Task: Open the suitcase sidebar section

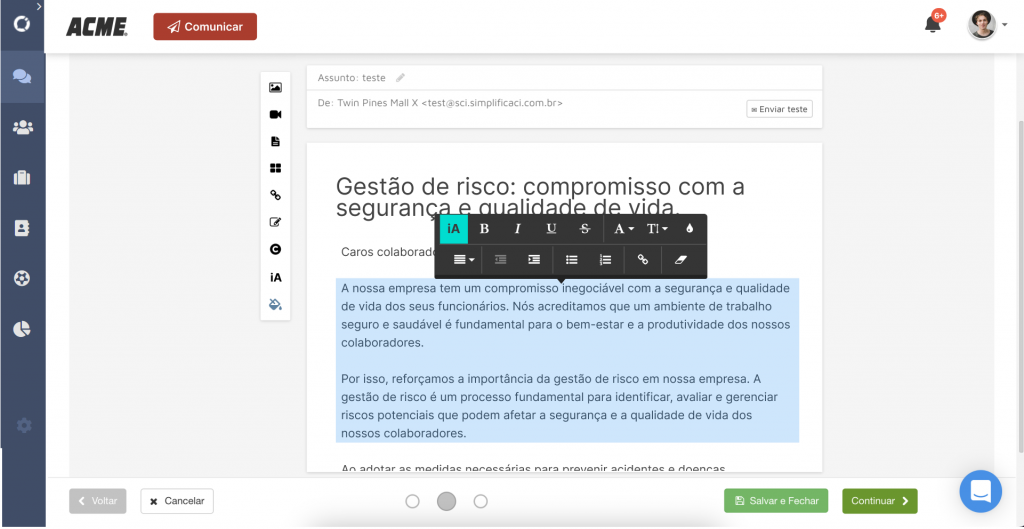Action: coord(22,178)
